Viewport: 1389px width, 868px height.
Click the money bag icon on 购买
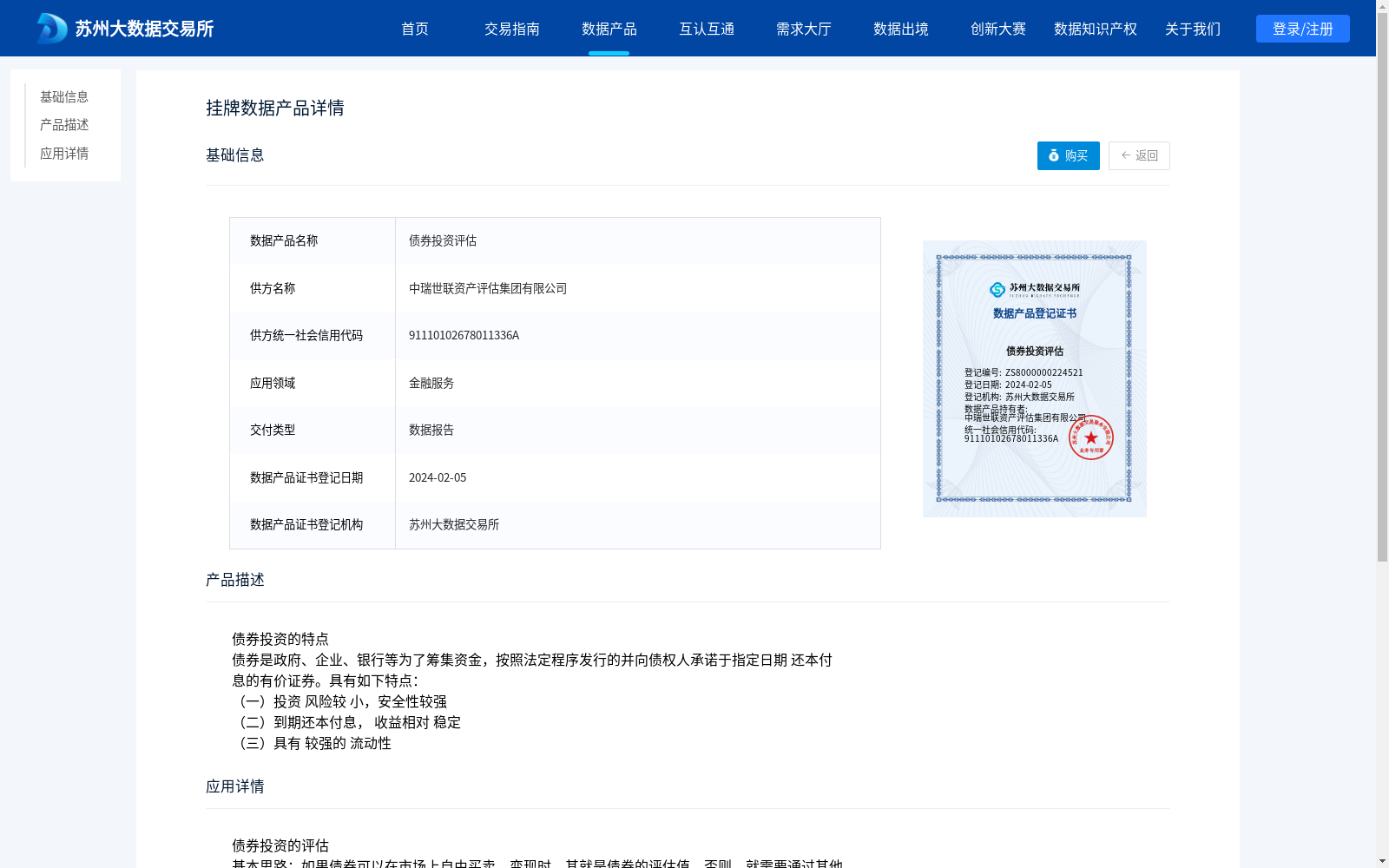tap(1054, 155)
